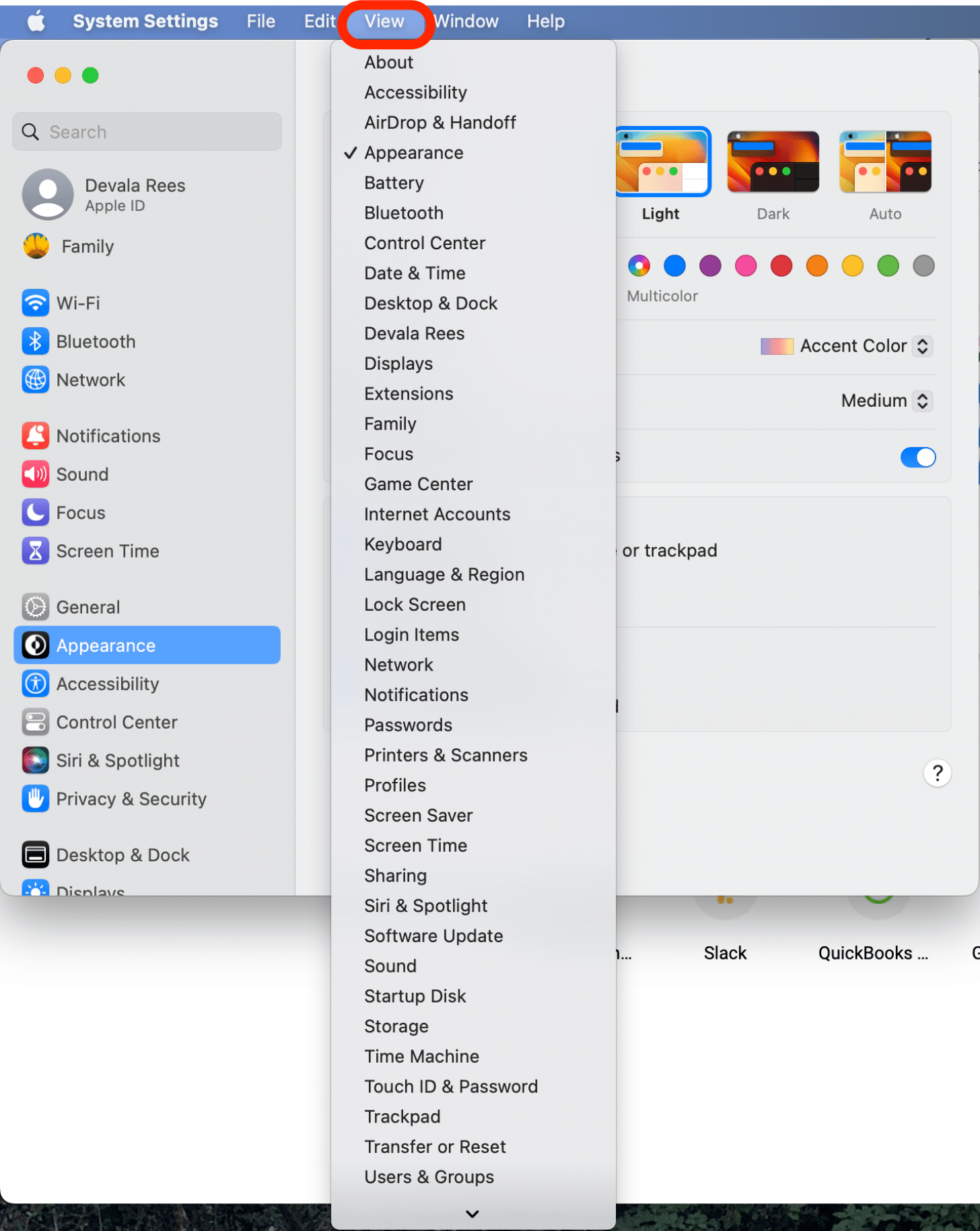Screen dimensions: 980x1231
Task: Open Notifications bell icon in sidebar
Action: coord(35,436)
